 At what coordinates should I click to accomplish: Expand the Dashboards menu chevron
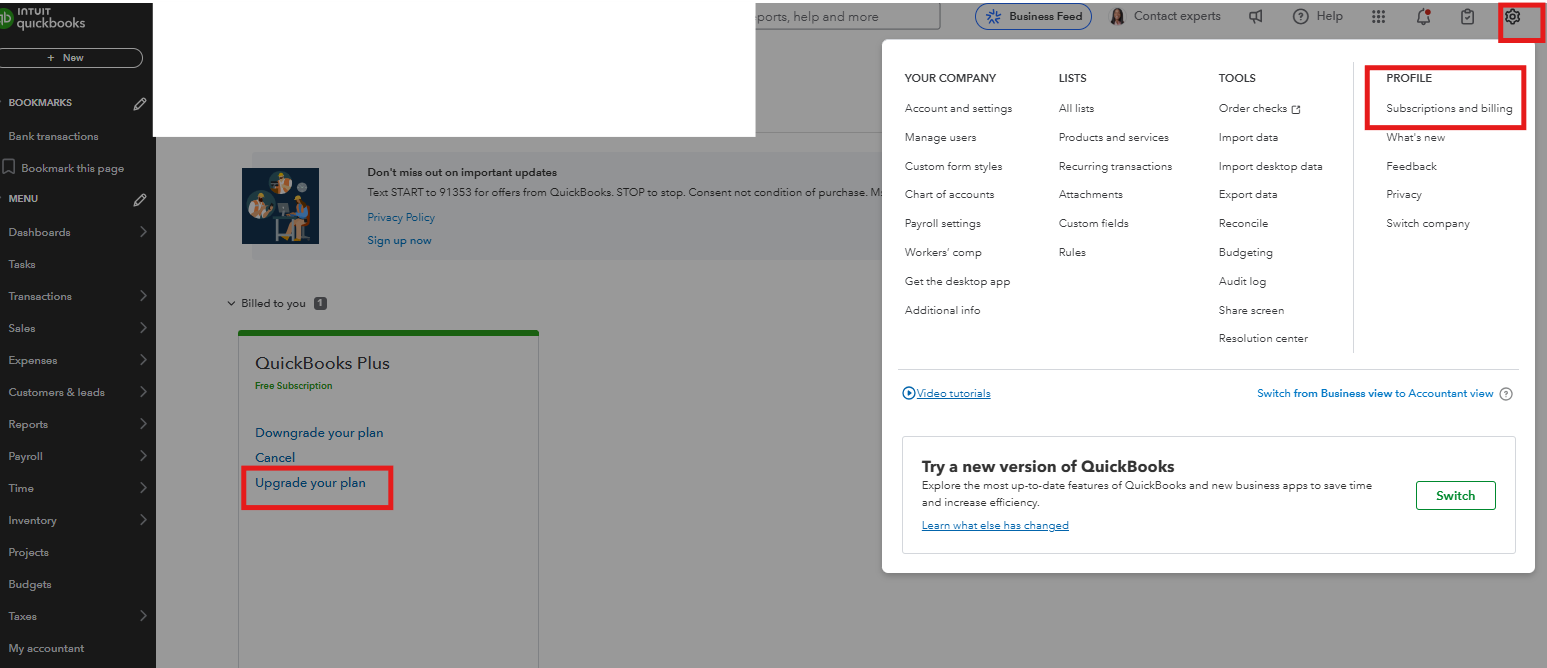point(143,232)
